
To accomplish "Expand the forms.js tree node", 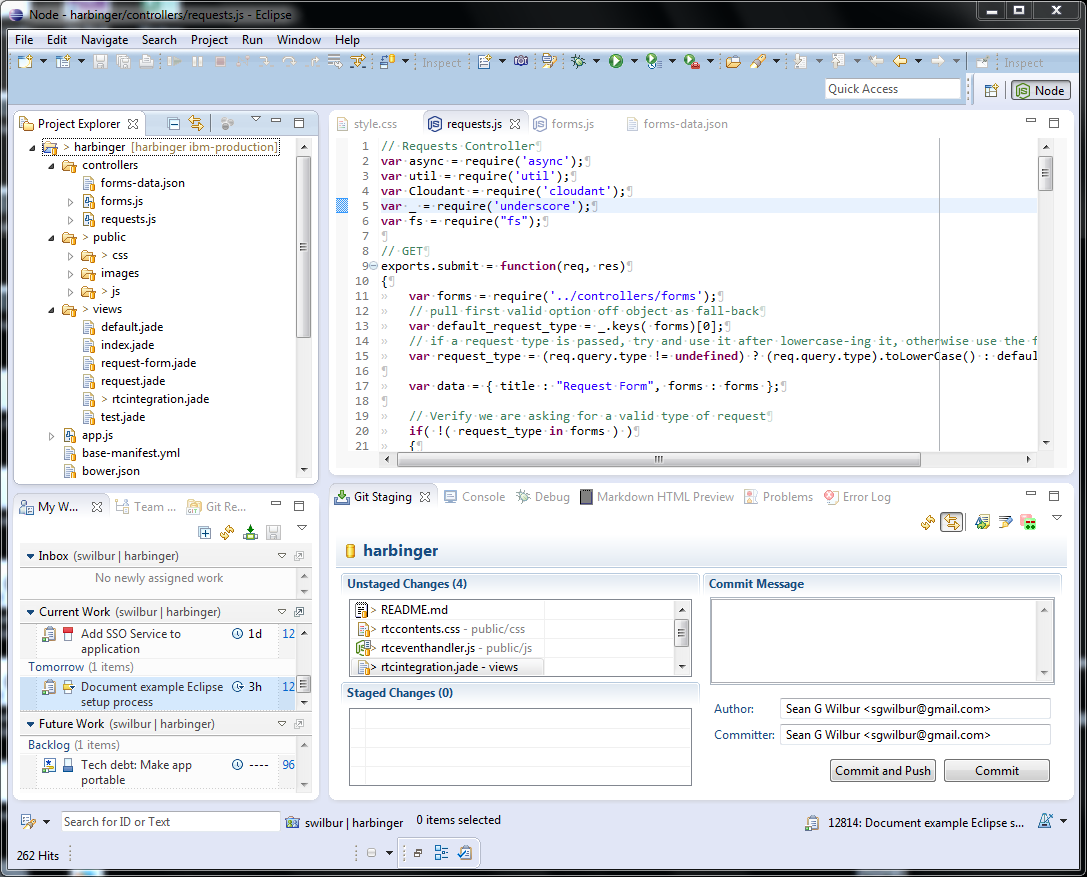I will pos(70,202).
